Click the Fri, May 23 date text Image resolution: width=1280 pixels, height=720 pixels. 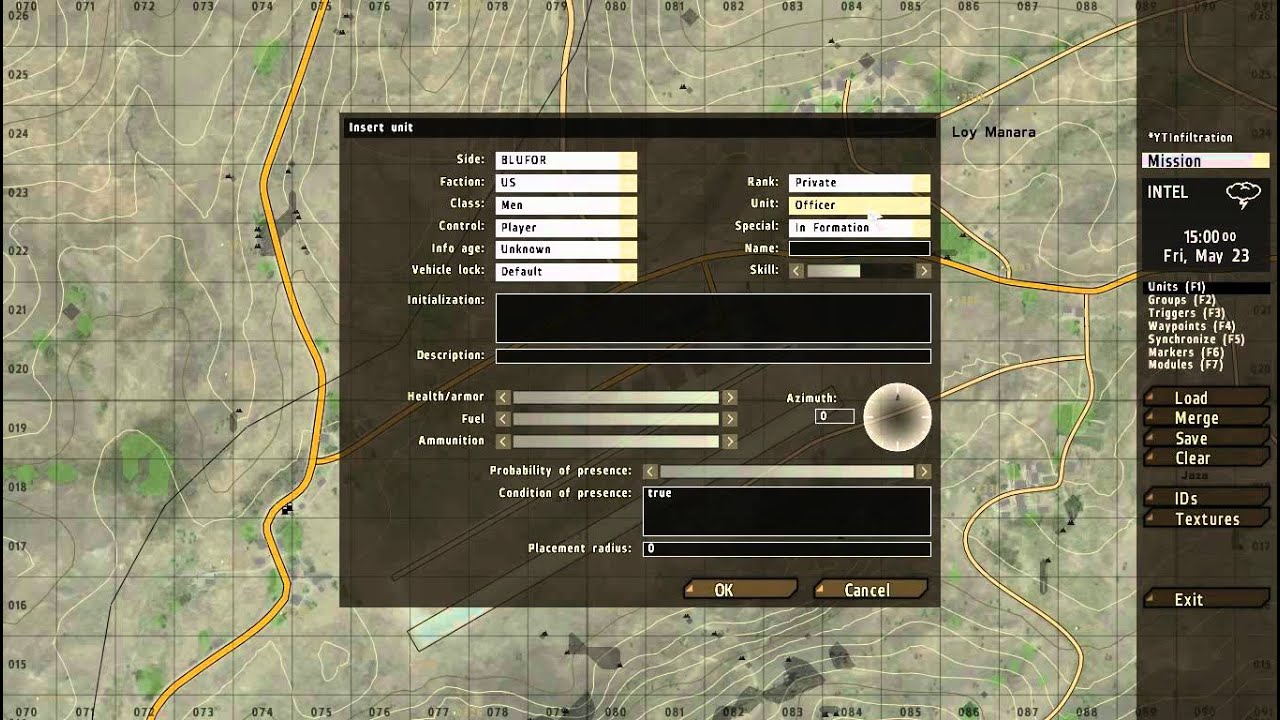coord(1206,256)
